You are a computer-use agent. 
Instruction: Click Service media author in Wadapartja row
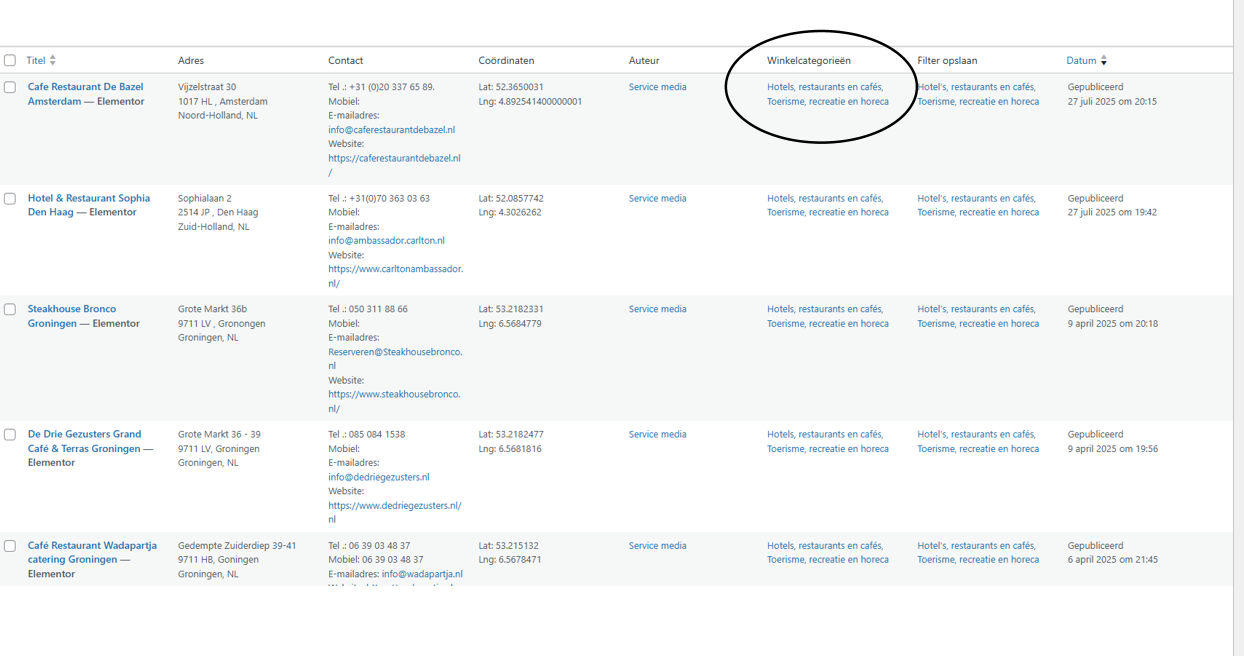click(657, 546)
